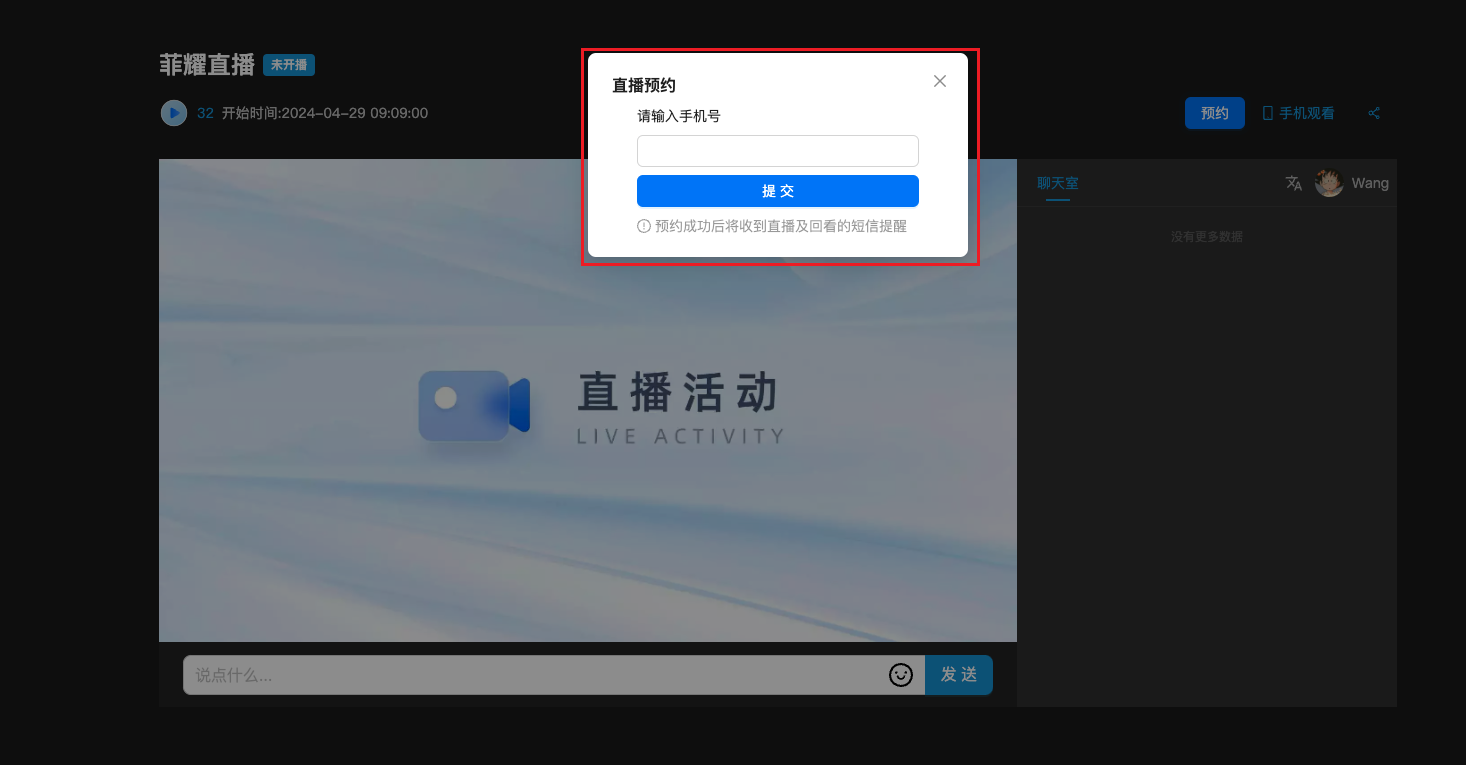Screen dimensions: 1466x765
Task: Click the Wang username
Action: point(1370,183)
